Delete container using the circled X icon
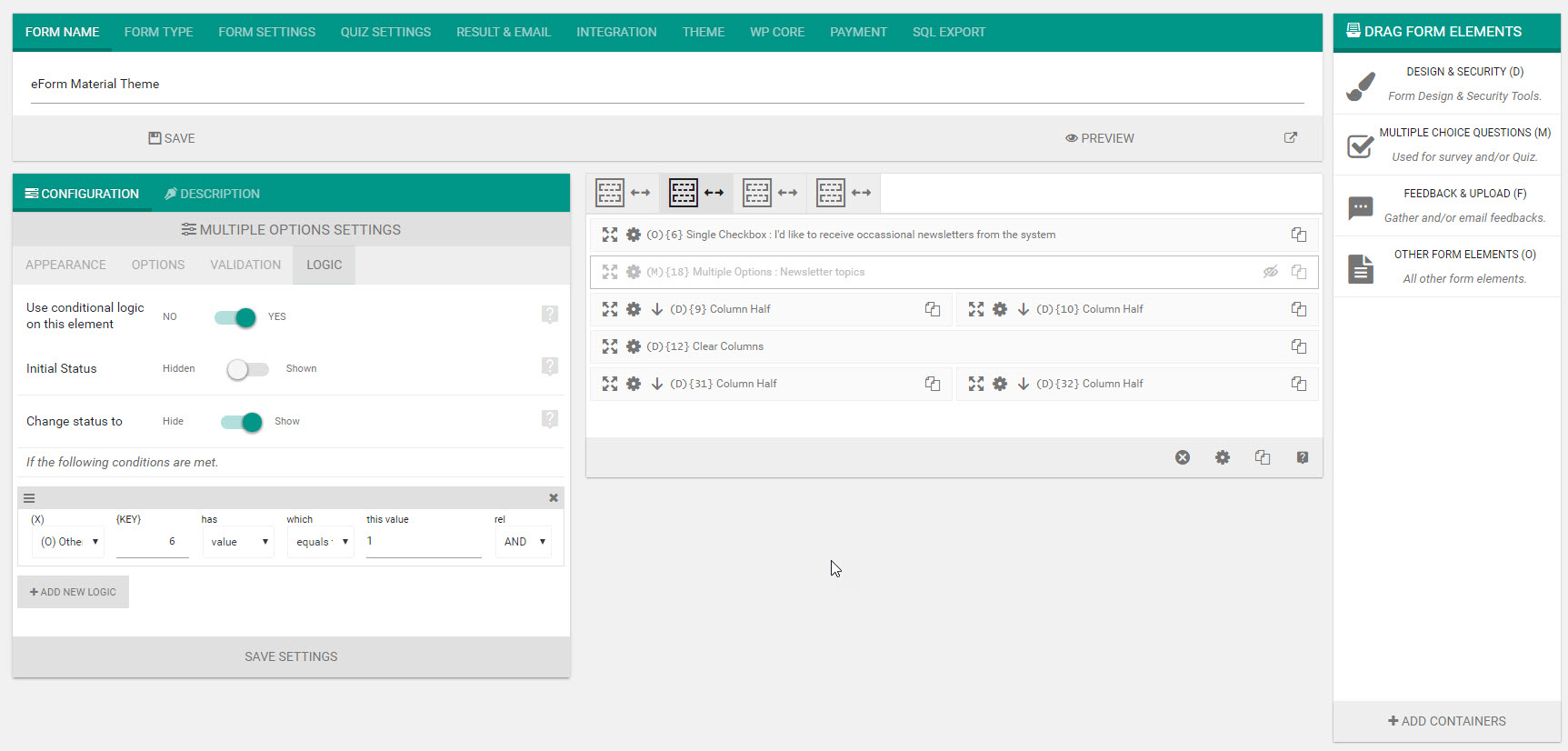This screenshot has height=751, width=1568. point(1182,457)
